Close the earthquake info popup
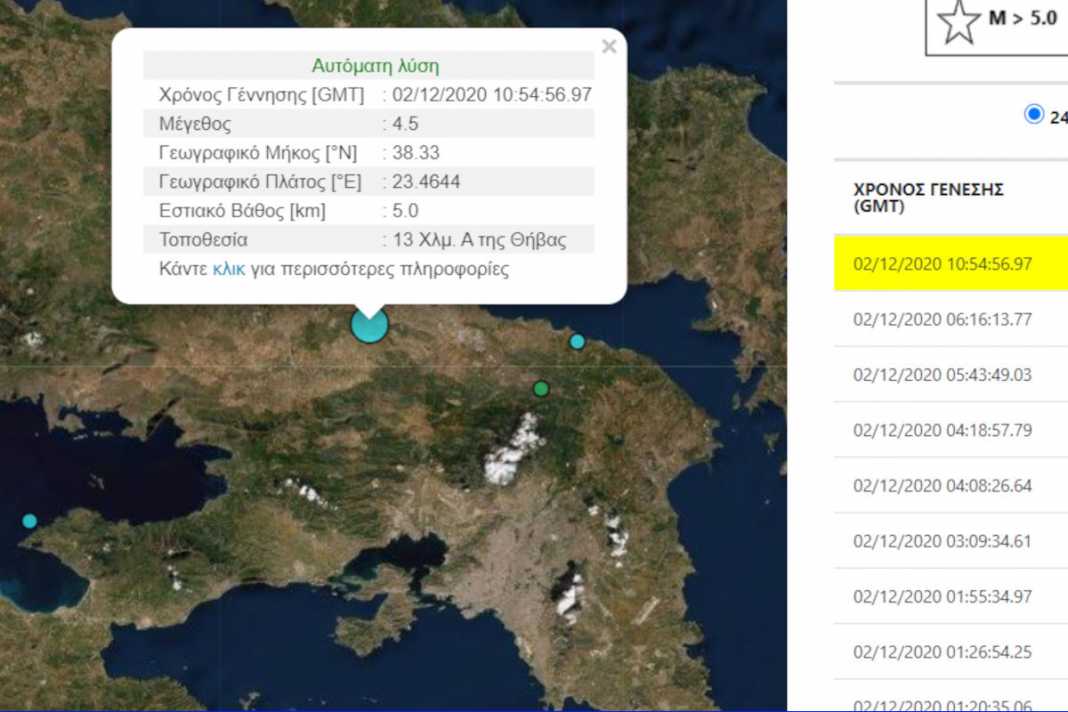The height and width of the screenshot is (712, 1068). click(x=609, y=46)
